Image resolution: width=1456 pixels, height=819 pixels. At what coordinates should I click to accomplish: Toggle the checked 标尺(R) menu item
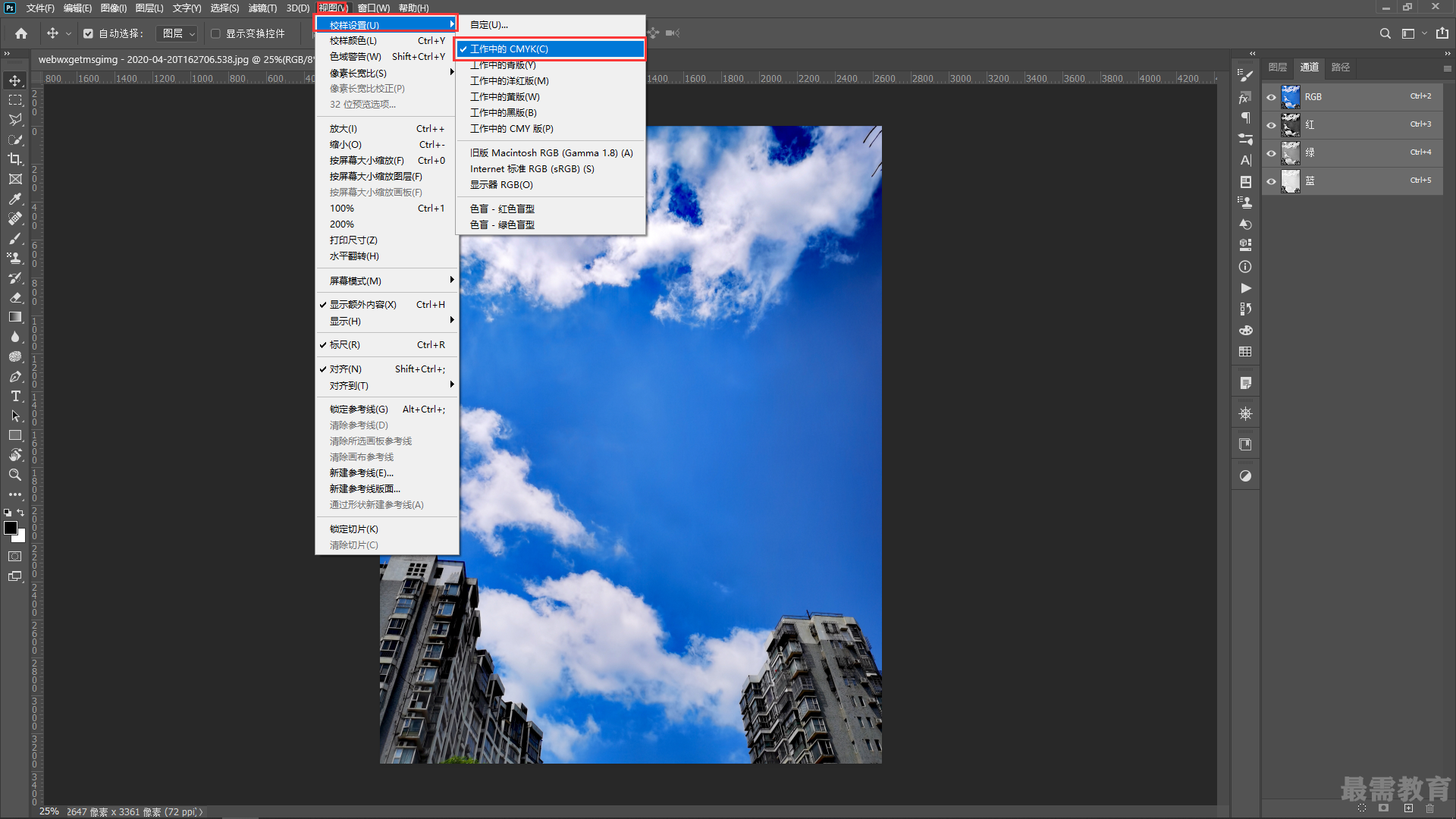pos(387,345)
